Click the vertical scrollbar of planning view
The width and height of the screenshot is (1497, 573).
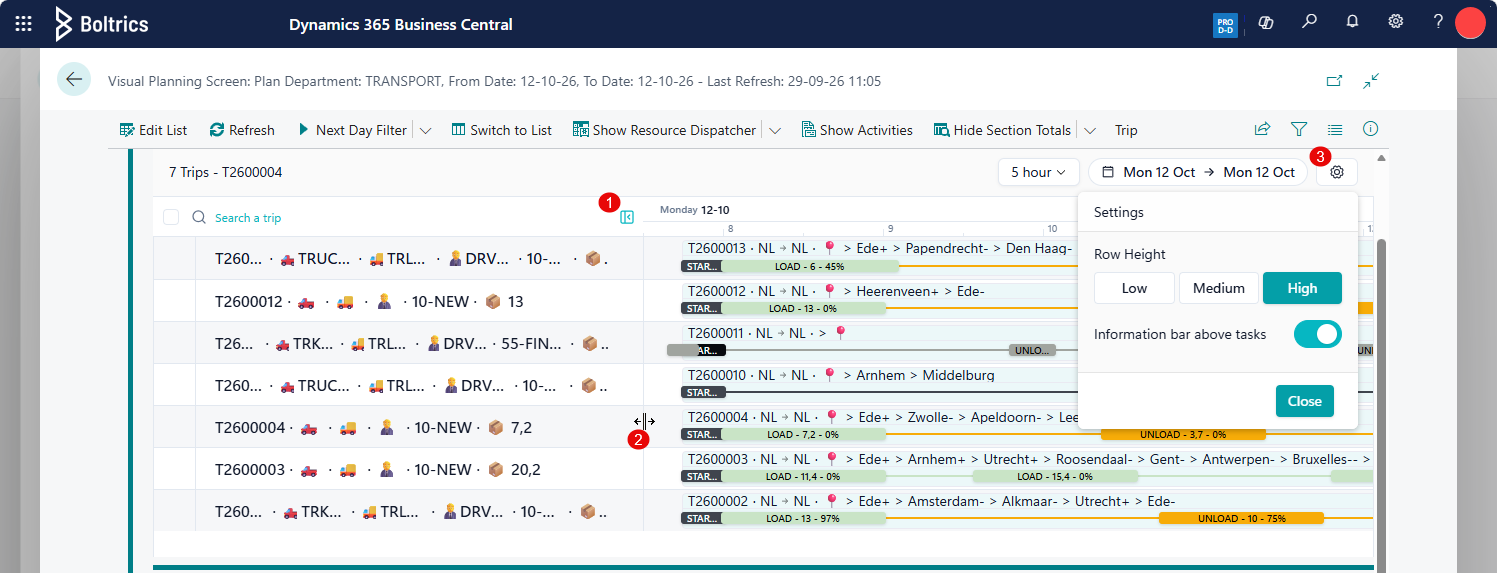click(x=1382, y=400)
